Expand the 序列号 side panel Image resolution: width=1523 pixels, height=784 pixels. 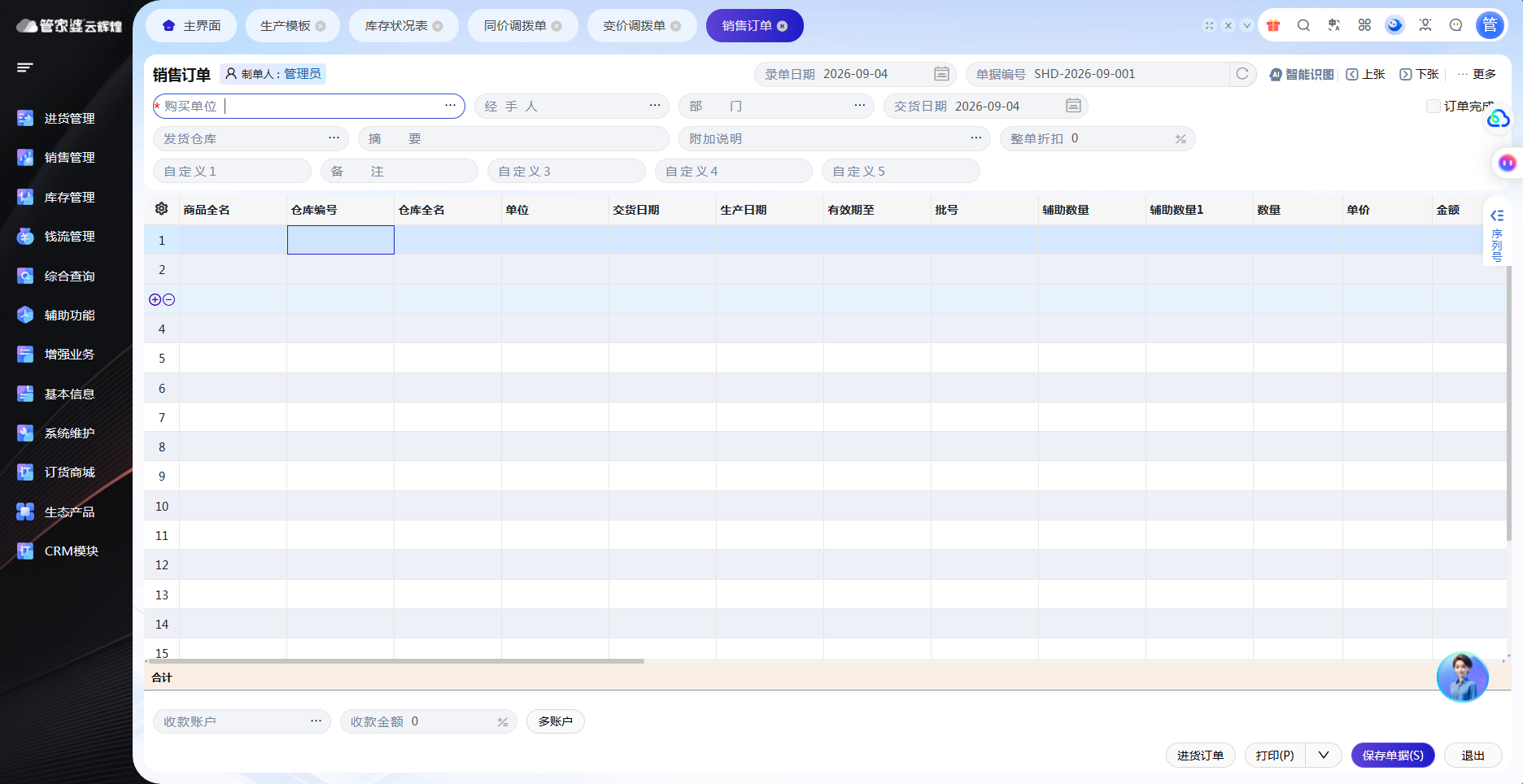pos(1497,232)
